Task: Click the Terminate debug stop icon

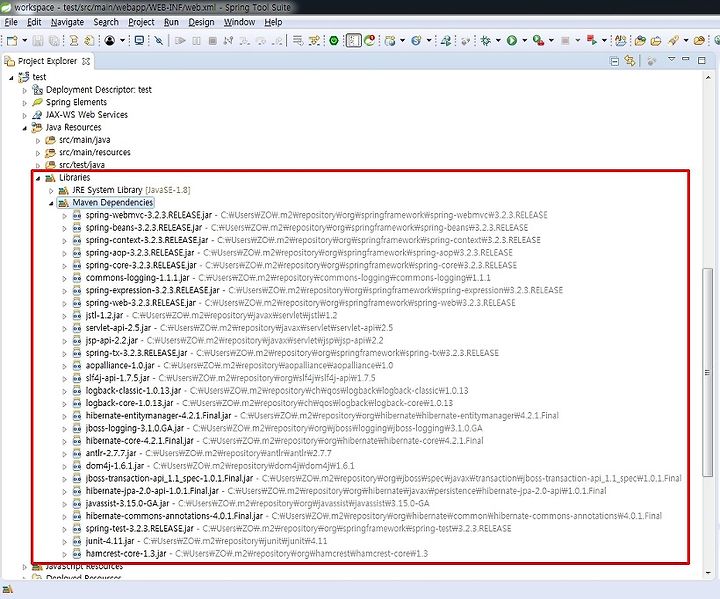Action: coord(213,41)
